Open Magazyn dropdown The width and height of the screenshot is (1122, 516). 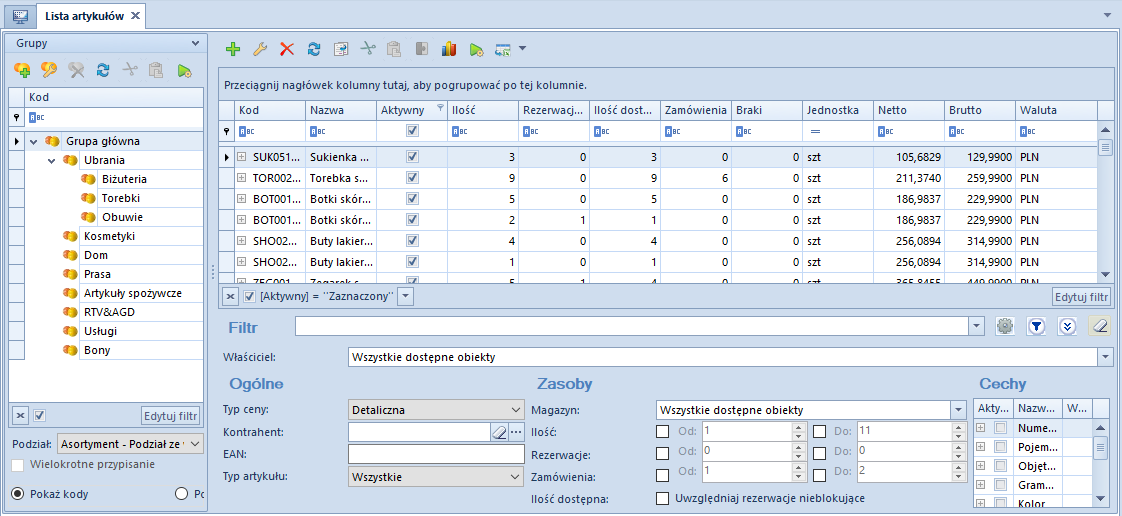coord(959,410)
